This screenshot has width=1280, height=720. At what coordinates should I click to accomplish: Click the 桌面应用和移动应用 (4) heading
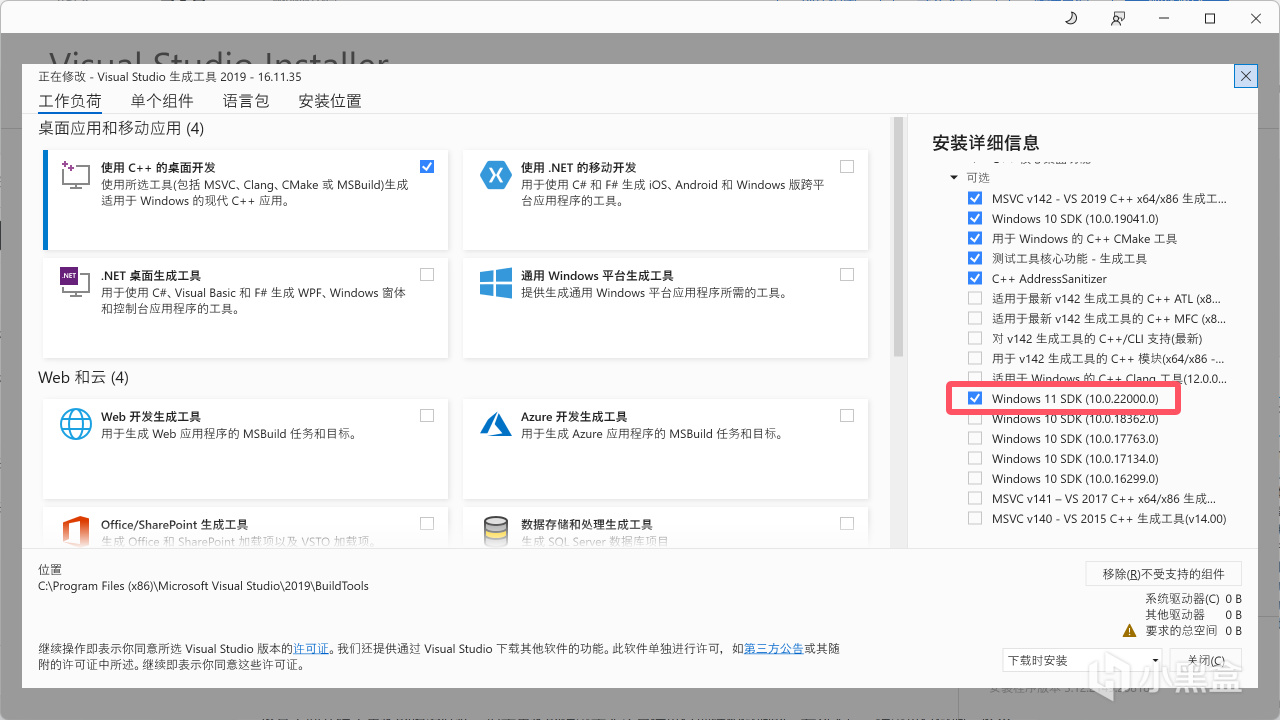(x=121, y=128)
